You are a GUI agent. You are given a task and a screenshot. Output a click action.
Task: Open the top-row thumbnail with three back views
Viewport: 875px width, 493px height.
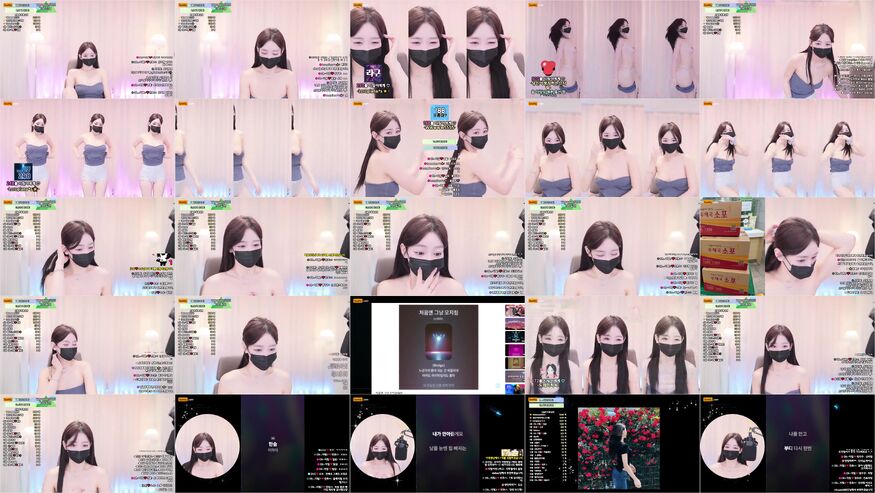[611, 49]
